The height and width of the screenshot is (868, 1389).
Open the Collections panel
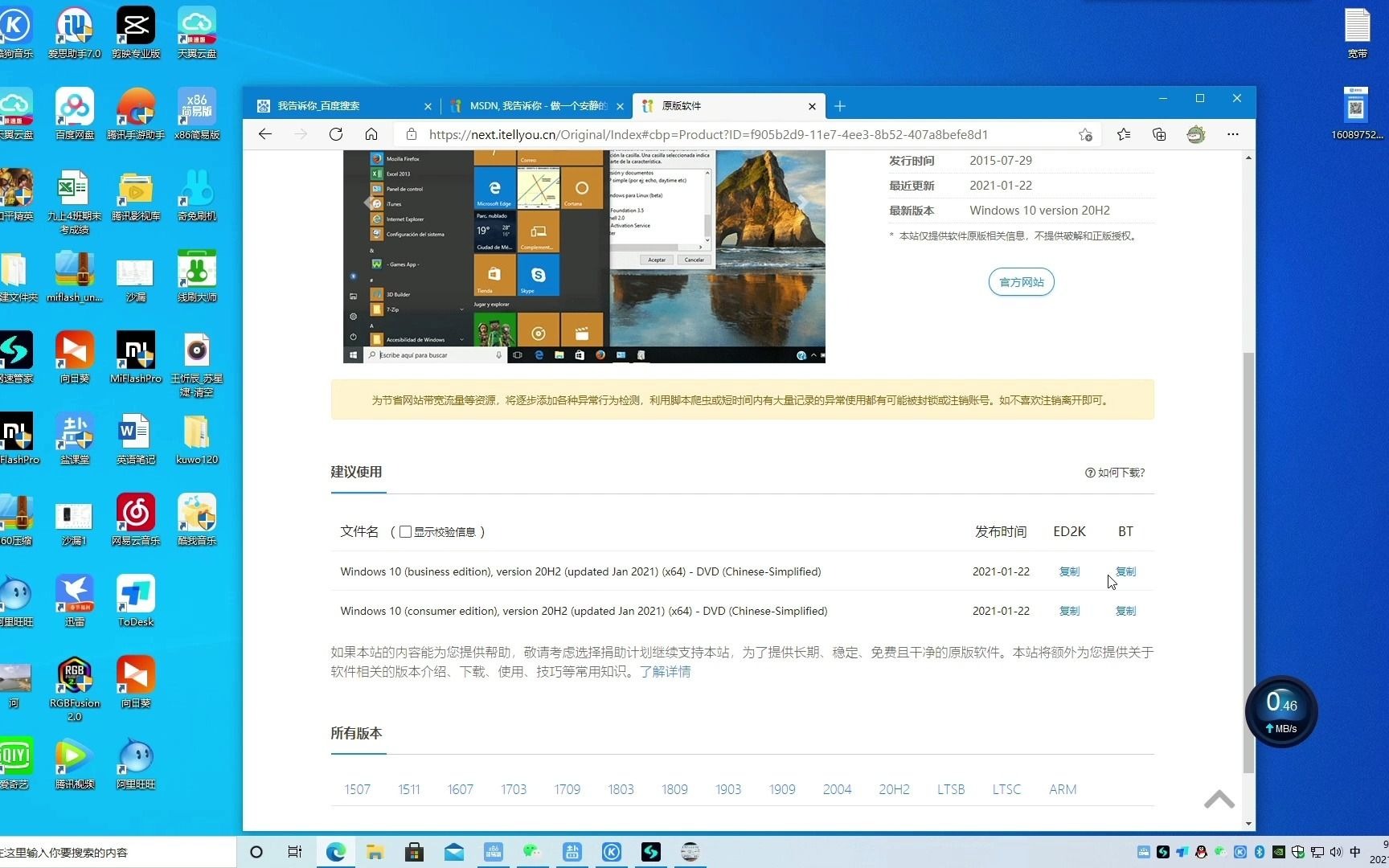pos(1159,134)
